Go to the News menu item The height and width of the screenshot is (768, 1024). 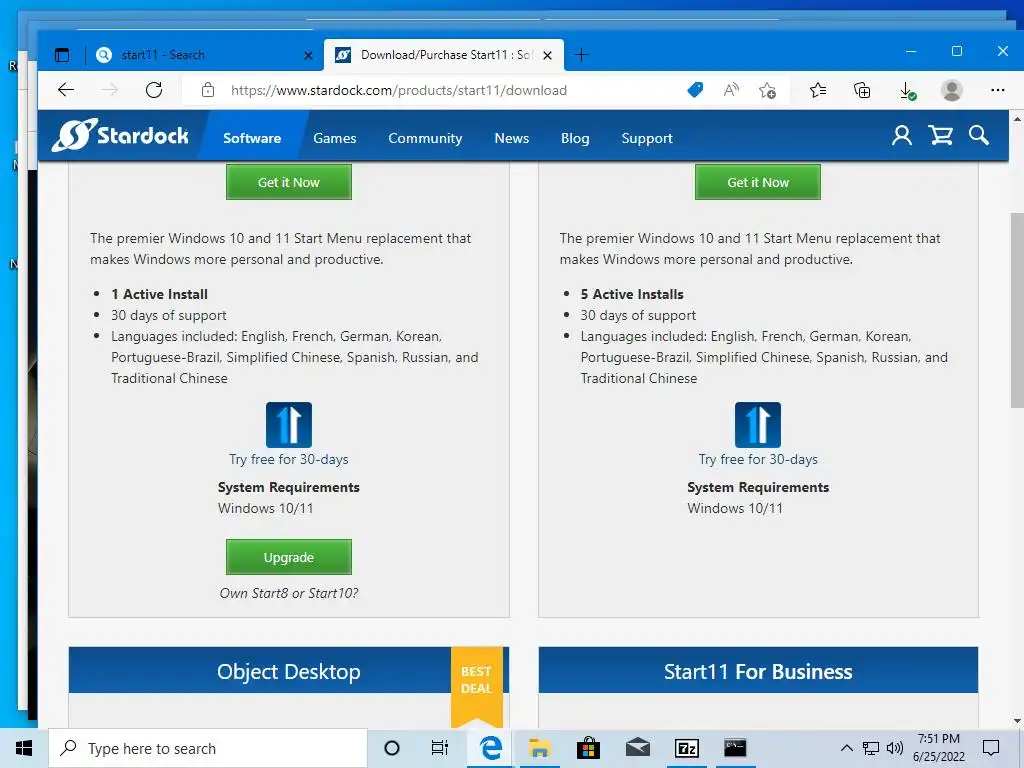(x=511, y=138)
